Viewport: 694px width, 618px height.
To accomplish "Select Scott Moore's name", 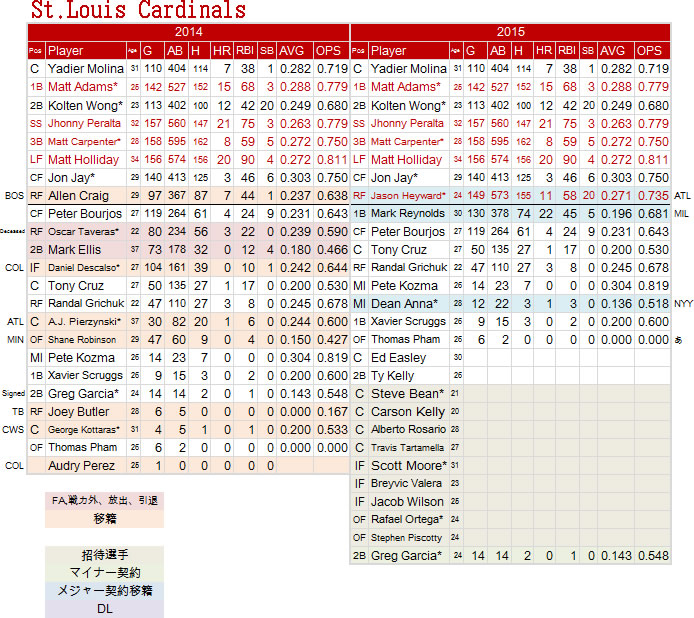I will coord(409,466).
